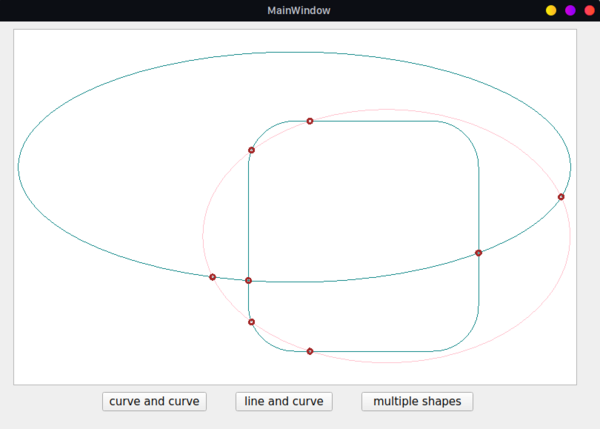
Task: Click intersection marker on rounded rectangle's top edge
Action: coord(310,121)
